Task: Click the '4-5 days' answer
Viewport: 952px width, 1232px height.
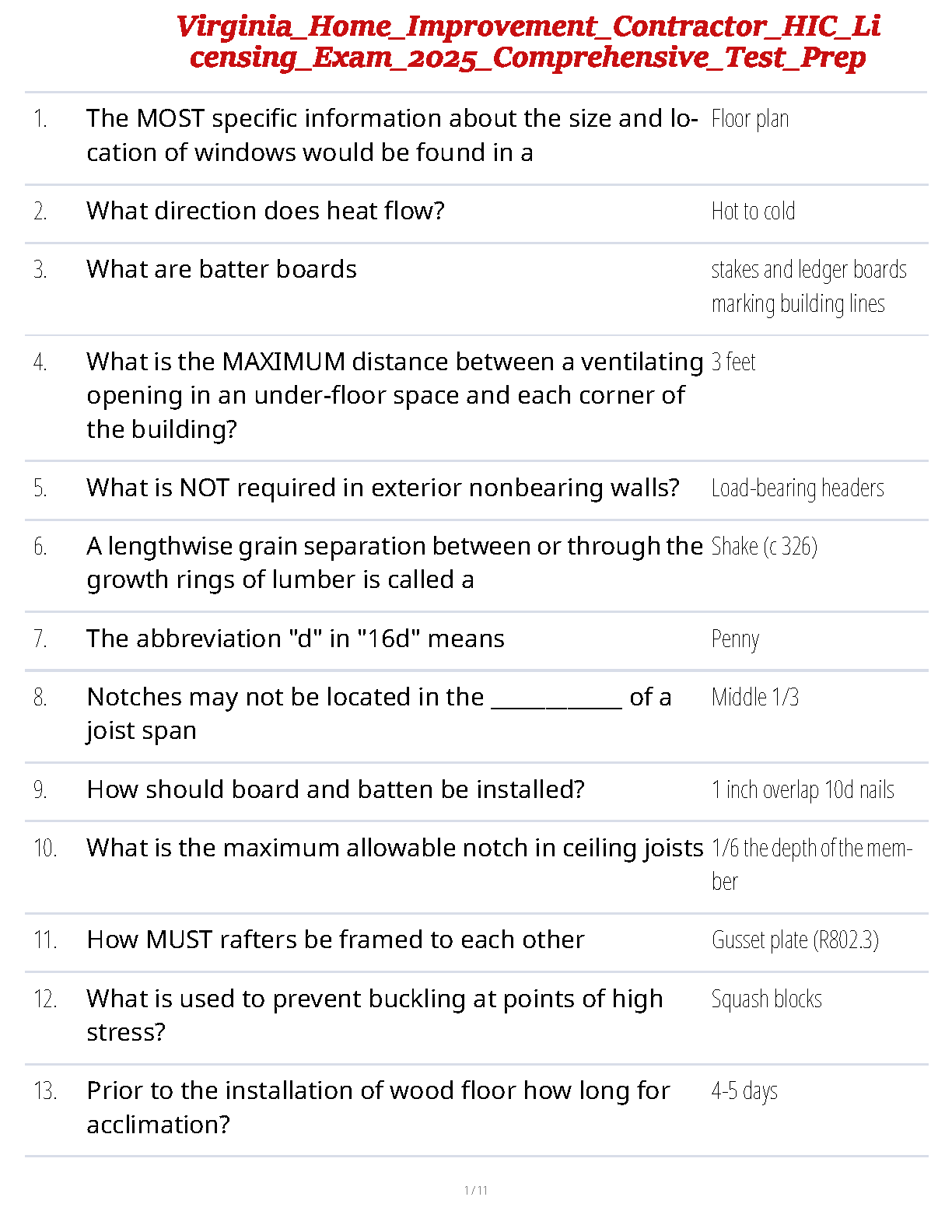Action: coord(744,1091)
